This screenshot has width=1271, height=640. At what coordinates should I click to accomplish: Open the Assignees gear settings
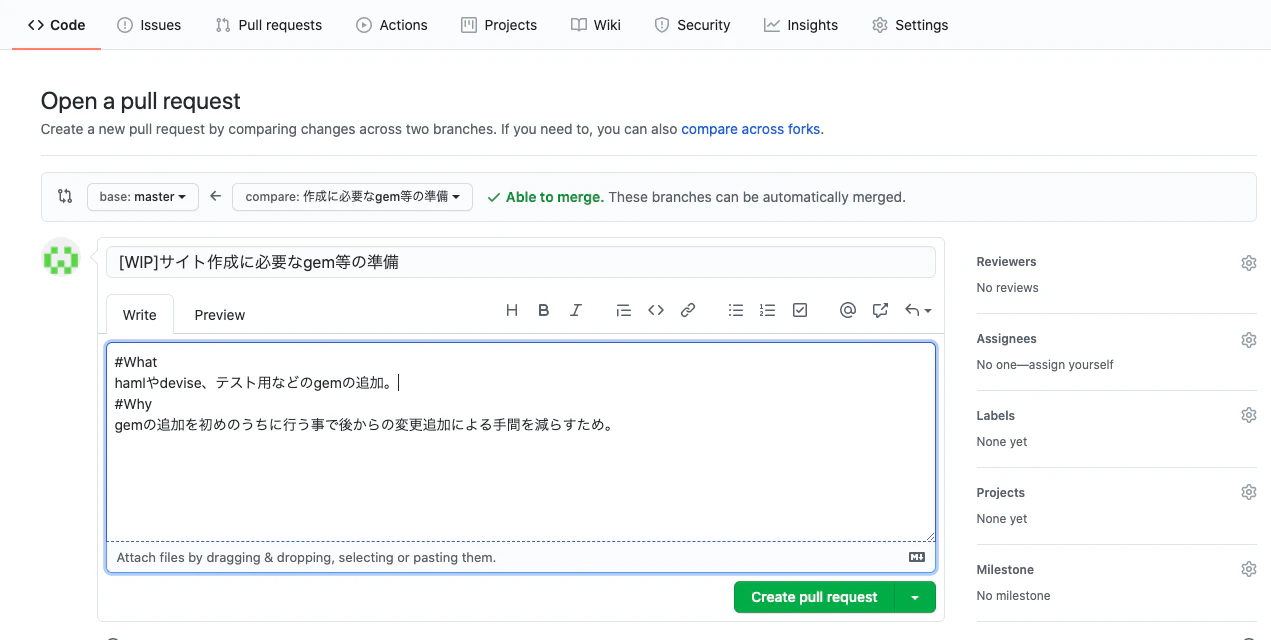pyautogui.click(x=1249, y=340)
